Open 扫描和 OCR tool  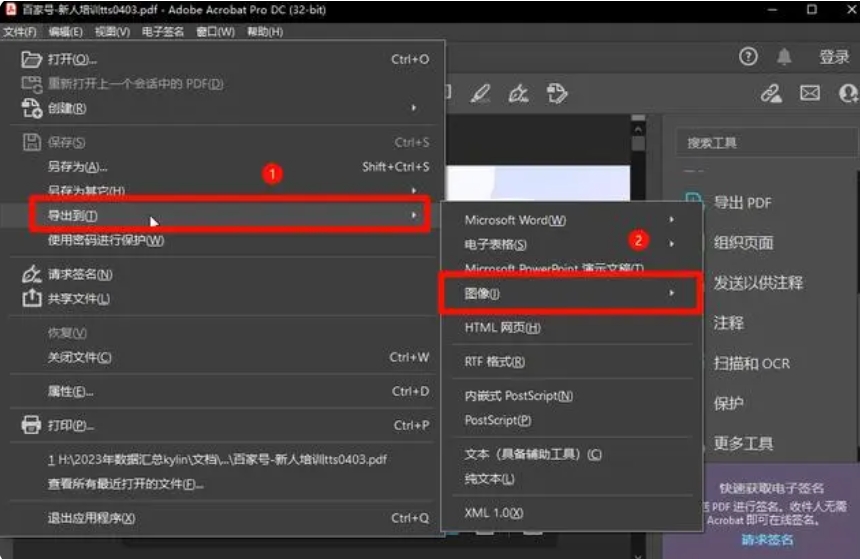[x=751, y=363]
